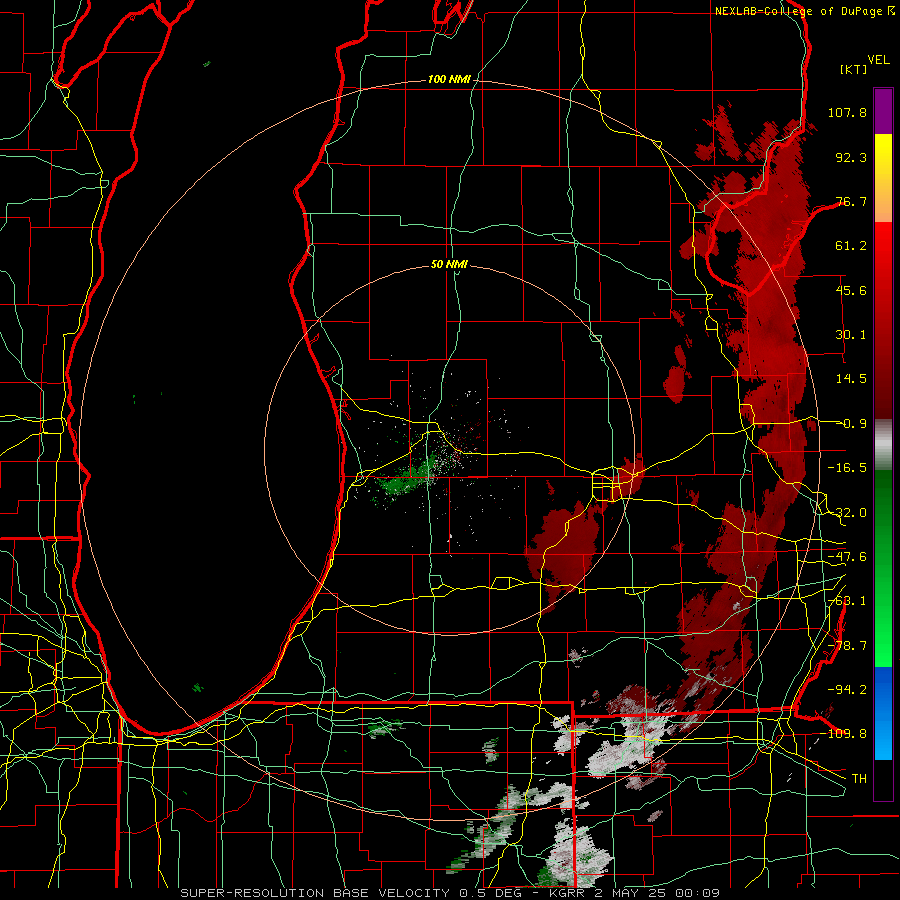Select the 30.1 scale value
The width and height of the screenshot is (900, 900).
click(x=851, y=335)
